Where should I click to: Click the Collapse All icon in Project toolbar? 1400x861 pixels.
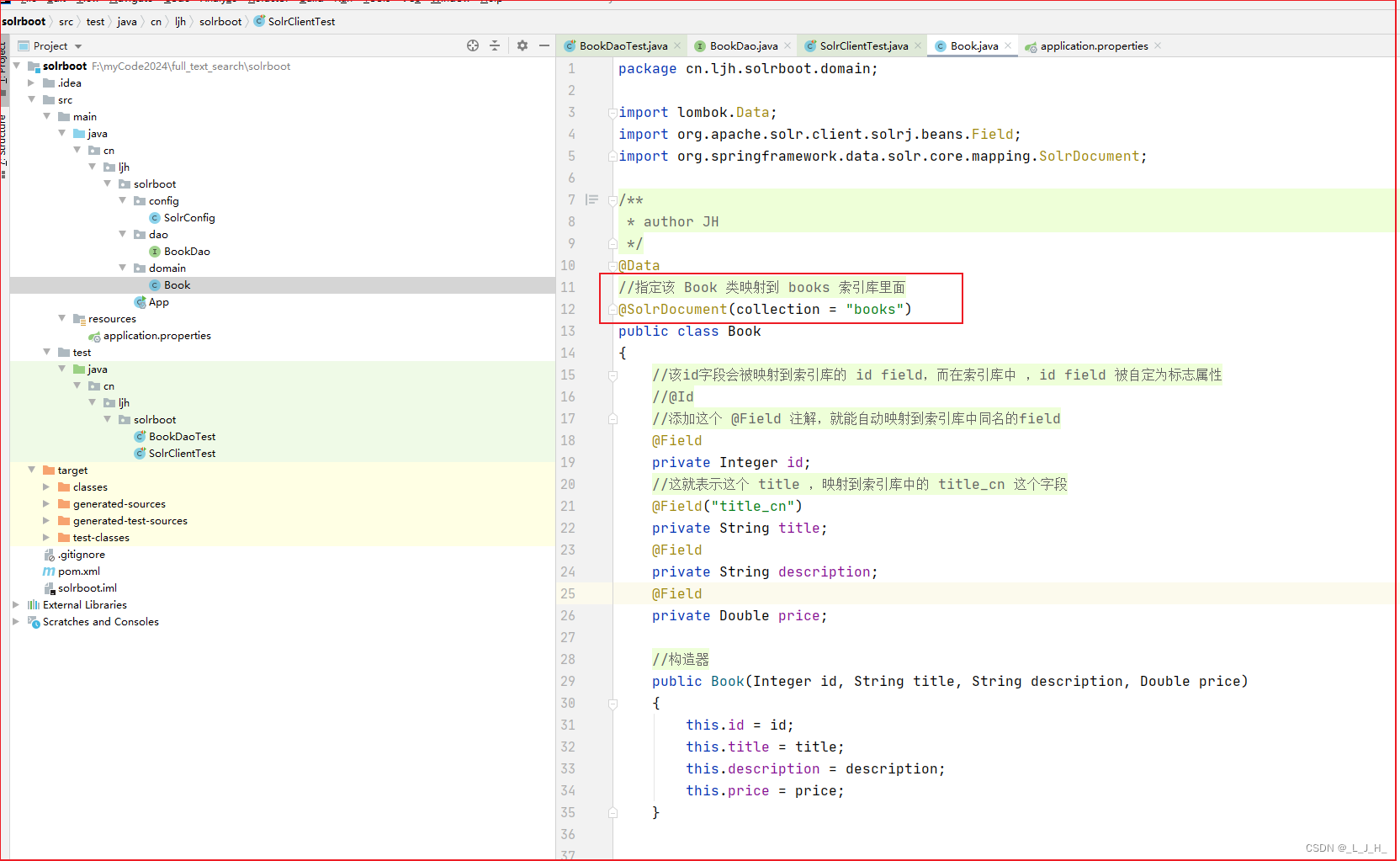pos(494,45)
